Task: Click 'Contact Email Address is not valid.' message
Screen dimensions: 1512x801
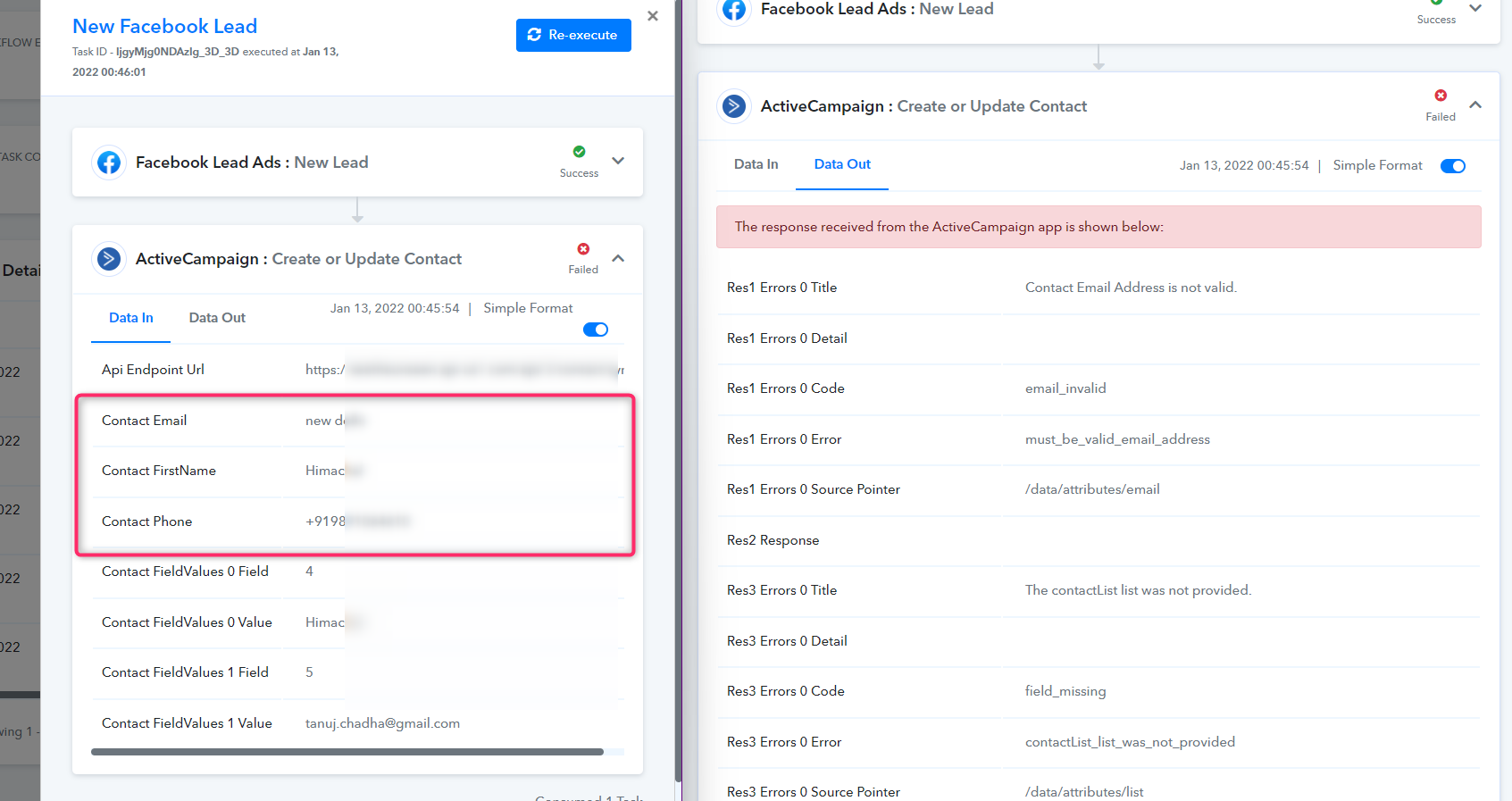Action: (x=1131, y=288)
